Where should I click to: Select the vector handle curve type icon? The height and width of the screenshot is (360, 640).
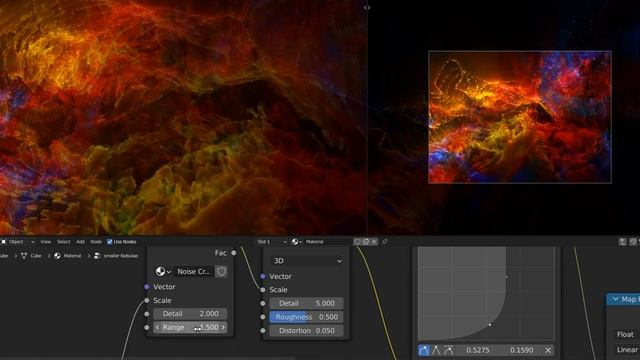pyautogui.click(x=436, y=350)
